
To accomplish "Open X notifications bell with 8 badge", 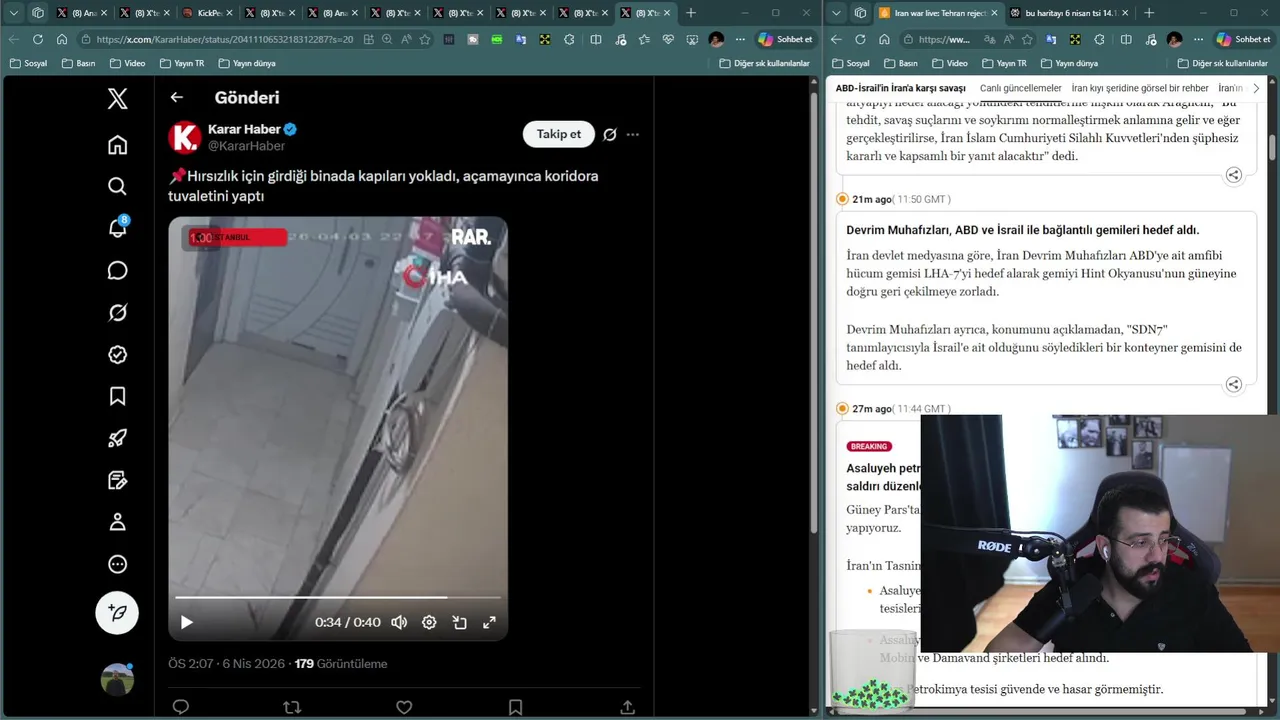I will pos(117,228).
